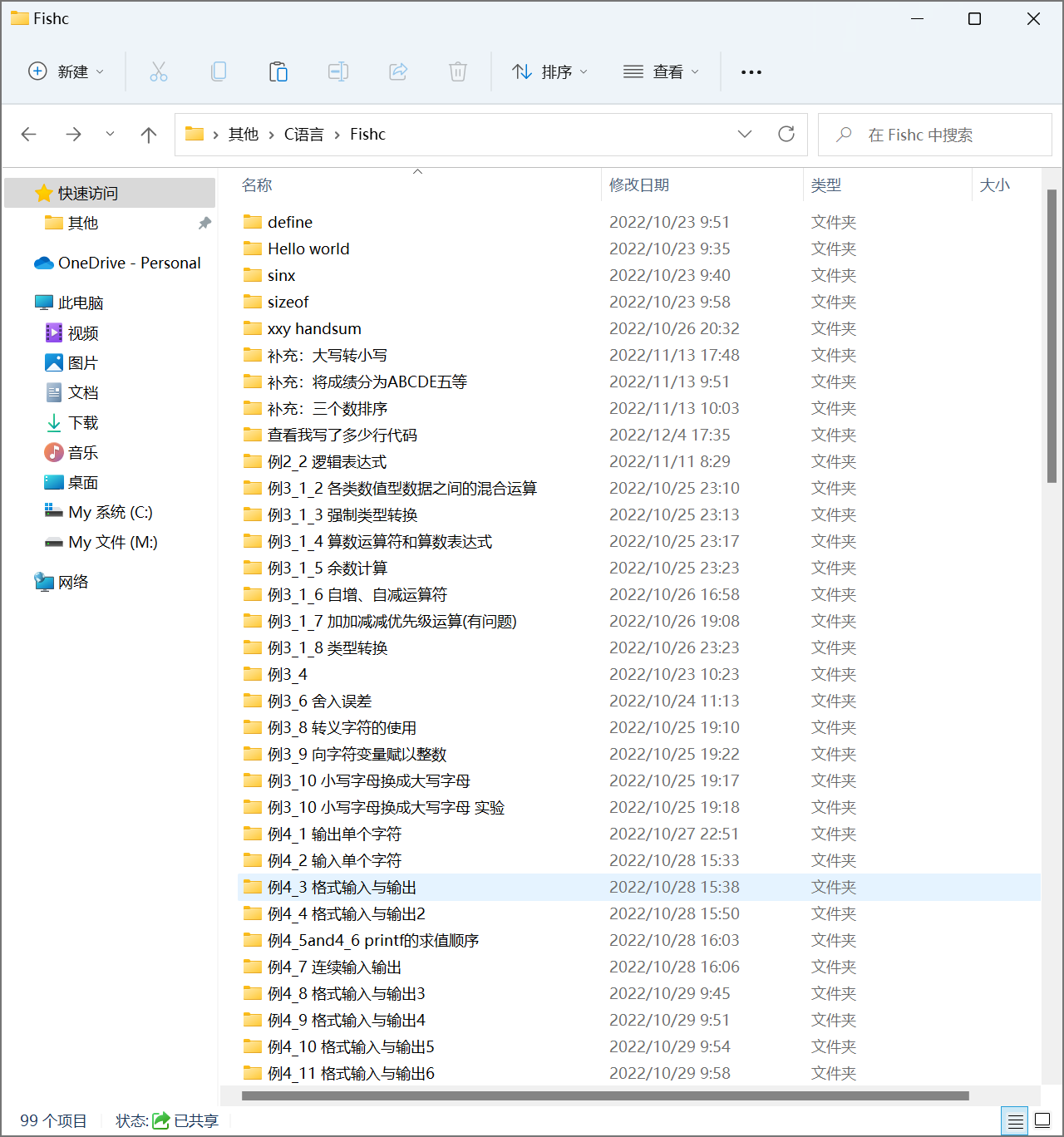The width and height of the screenshot is (1064, 1137).
Task: Navigate to C语言 in breadcrumb path
Action: click(303, 135)
